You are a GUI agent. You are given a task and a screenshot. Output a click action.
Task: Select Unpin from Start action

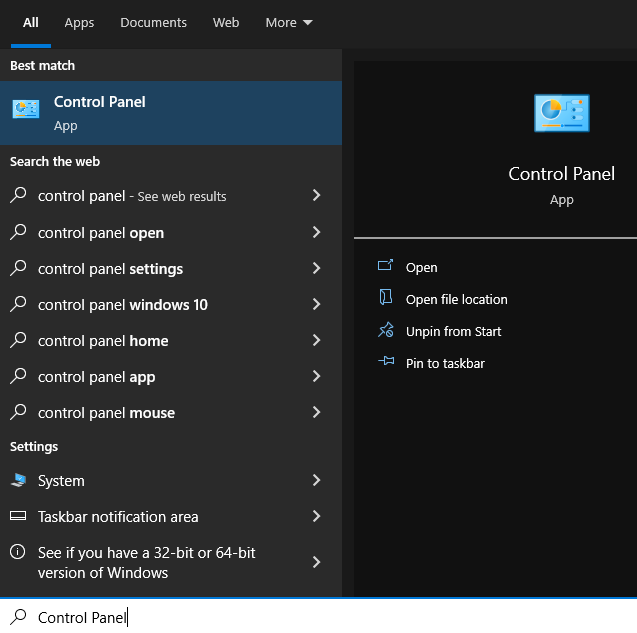453,332
